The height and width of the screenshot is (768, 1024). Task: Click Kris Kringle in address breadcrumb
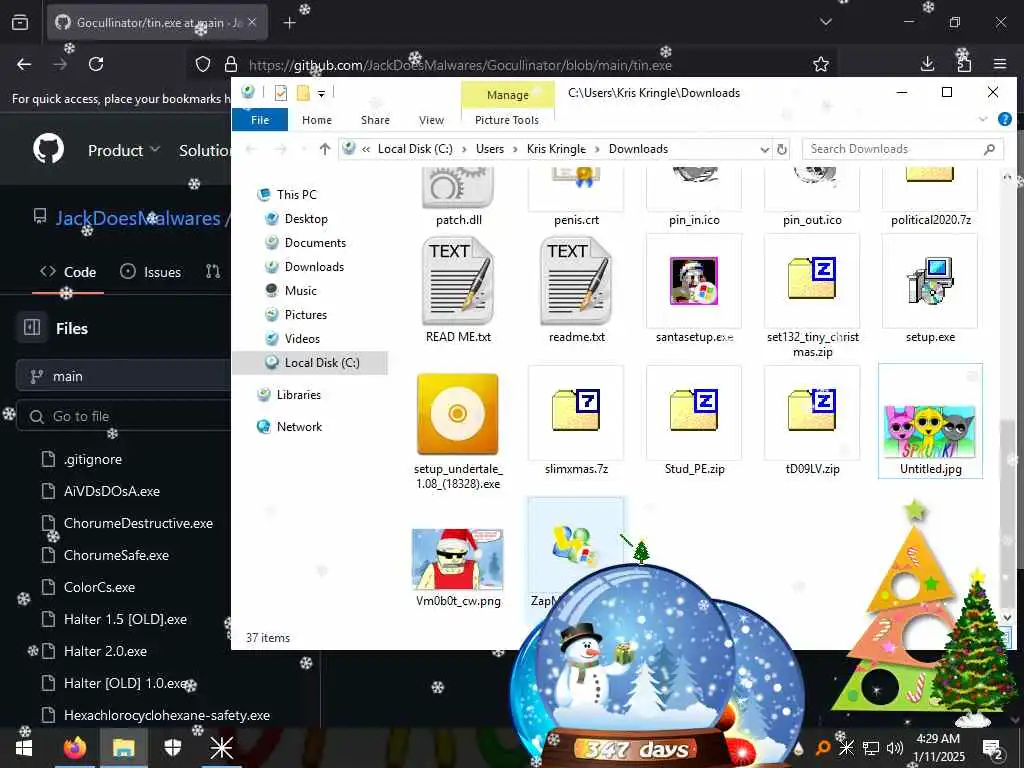coord(556,149)
